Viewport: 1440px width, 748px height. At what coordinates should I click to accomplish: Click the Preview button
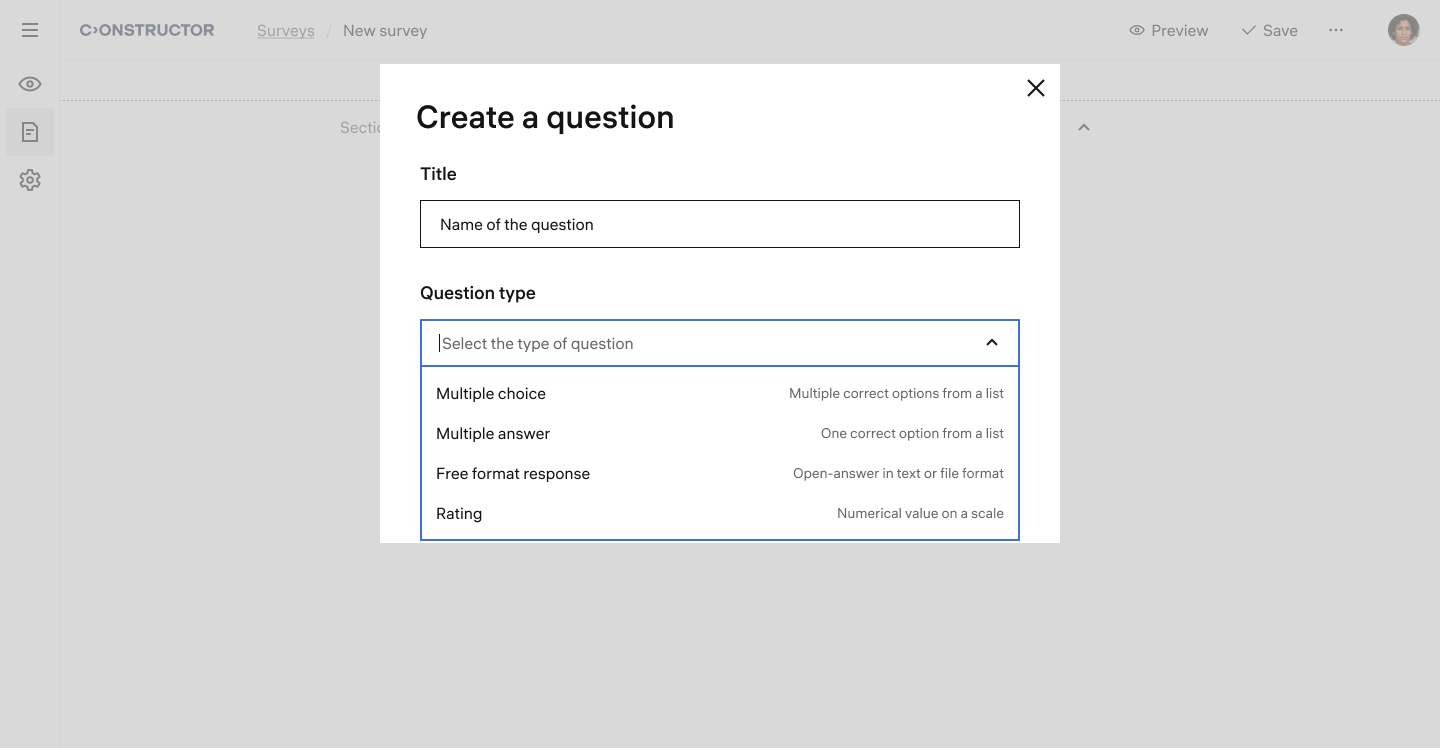(x=1168, y=30)
